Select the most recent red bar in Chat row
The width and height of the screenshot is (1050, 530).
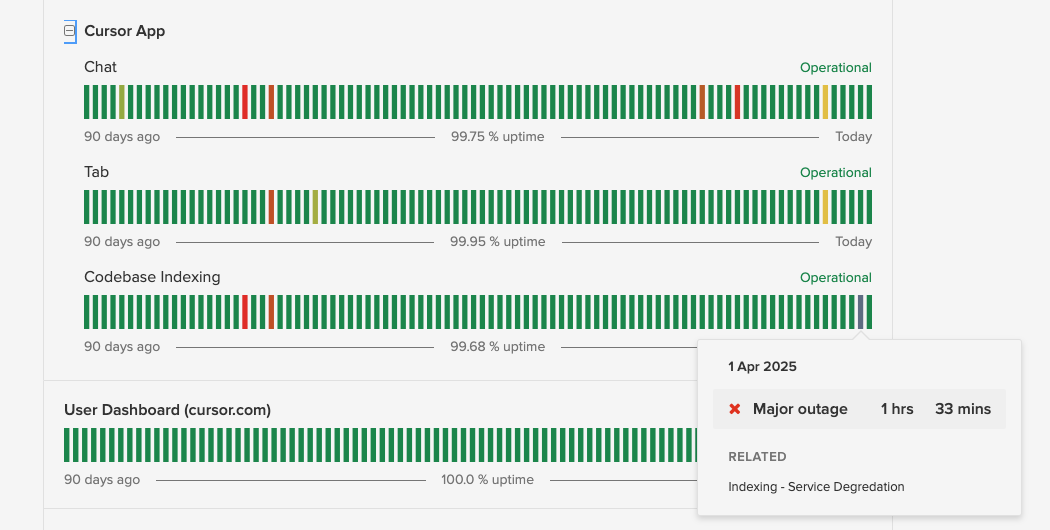737,102
